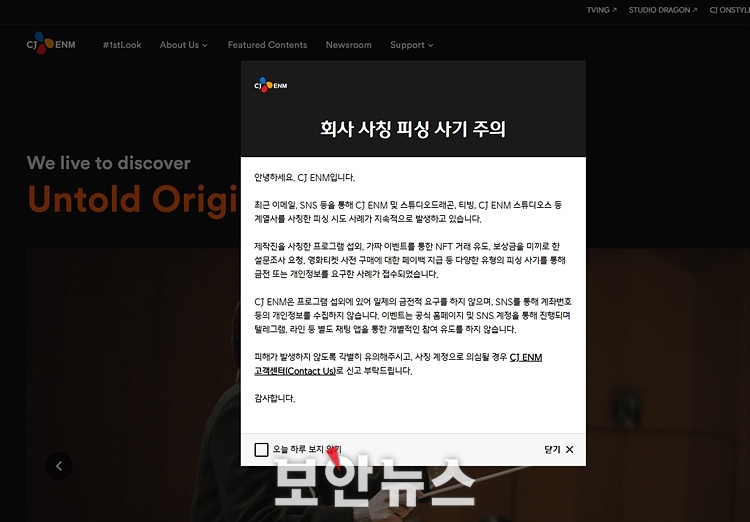Image resolution: width=750 pixels, height=522 pixels.
Task: Click the CJ ENM logo inside the popup
Action: (271, 85)
